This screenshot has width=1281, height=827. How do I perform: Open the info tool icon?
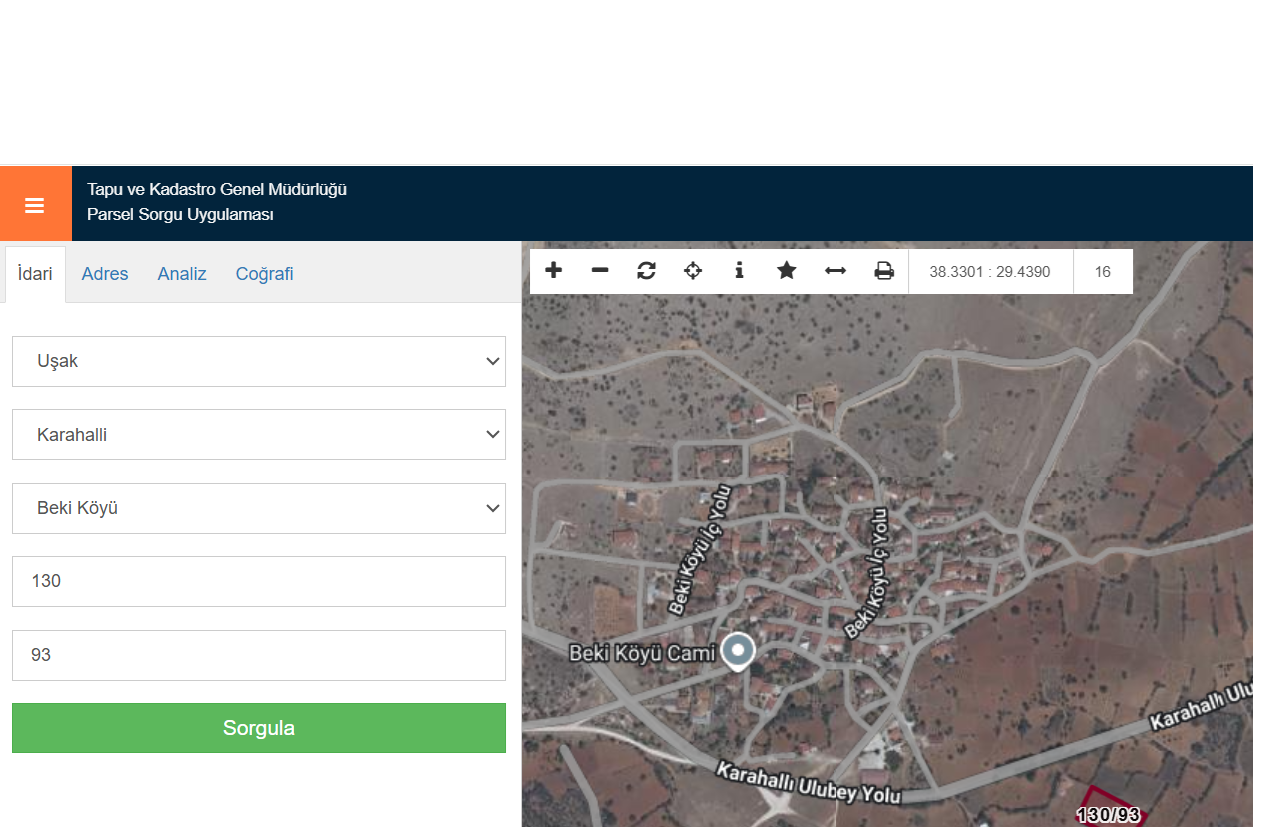pyautogui.click(x=739, y=271)
